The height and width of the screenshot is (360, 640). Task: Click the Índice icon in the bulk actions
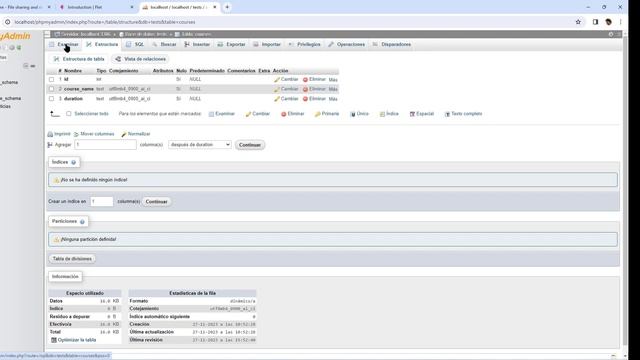[x=382, y=114]
